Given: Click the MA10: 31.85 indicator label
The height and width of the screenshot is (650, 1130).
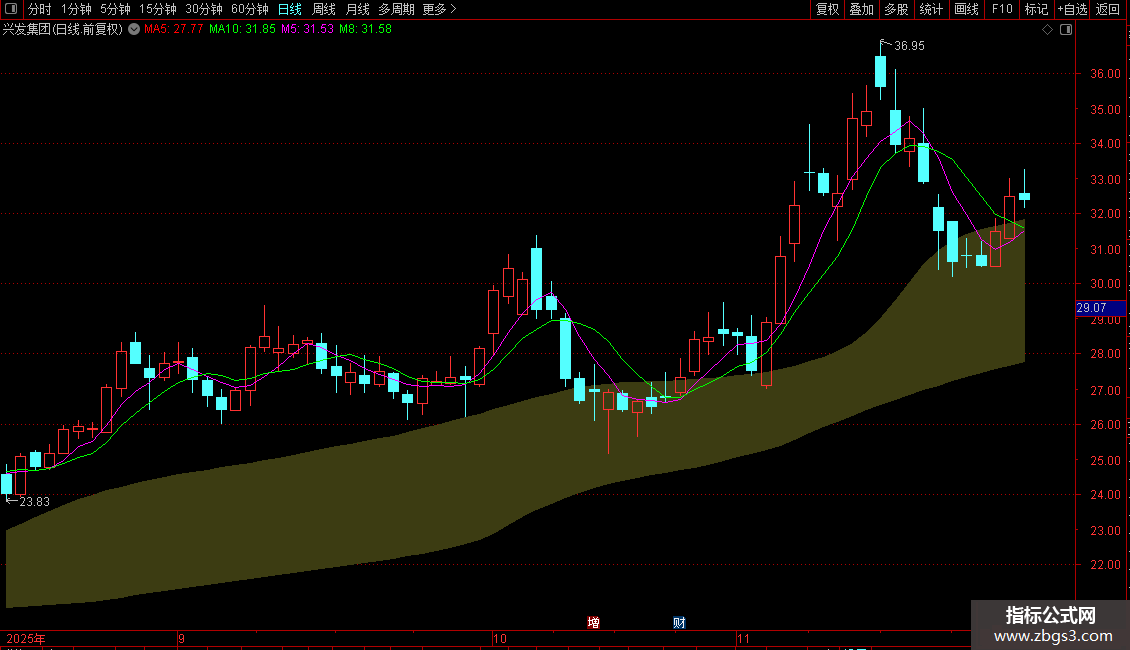Looking at the screenshot, I should click(x=242, y=30).
